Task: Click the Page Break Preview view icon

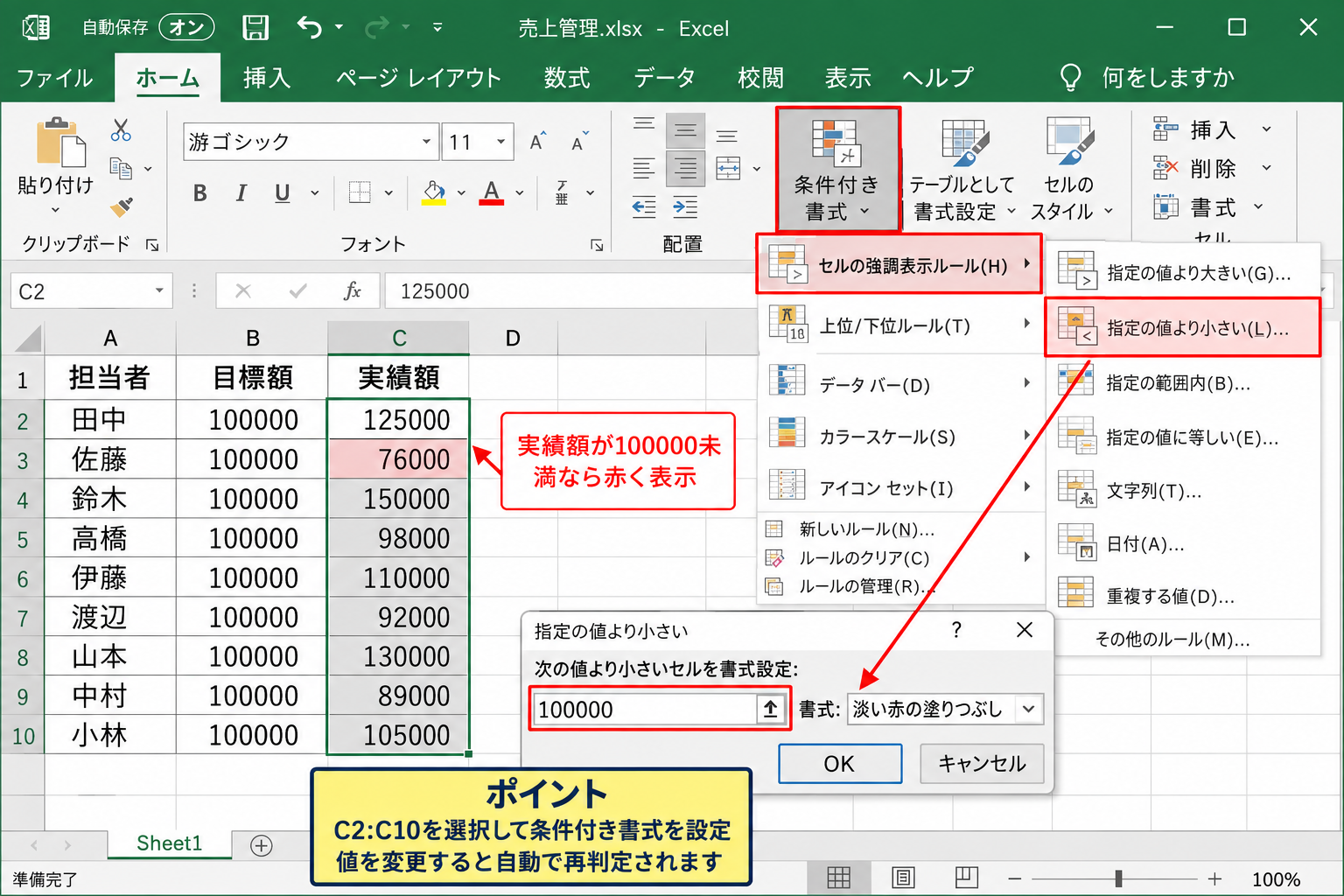Action: pos(967,877)
